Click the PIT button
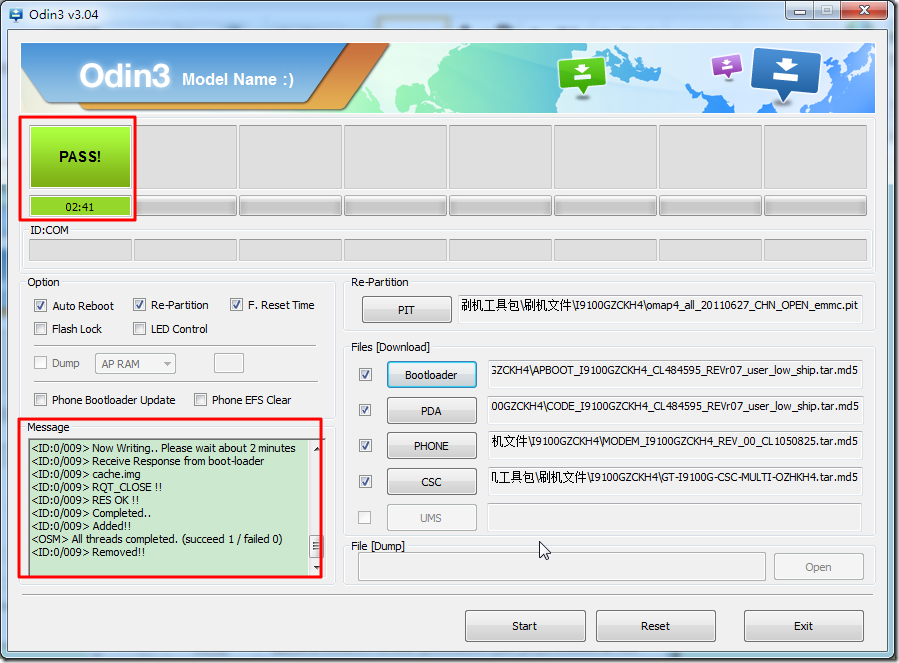The image size is (899, 663). [x=406, y=310]
